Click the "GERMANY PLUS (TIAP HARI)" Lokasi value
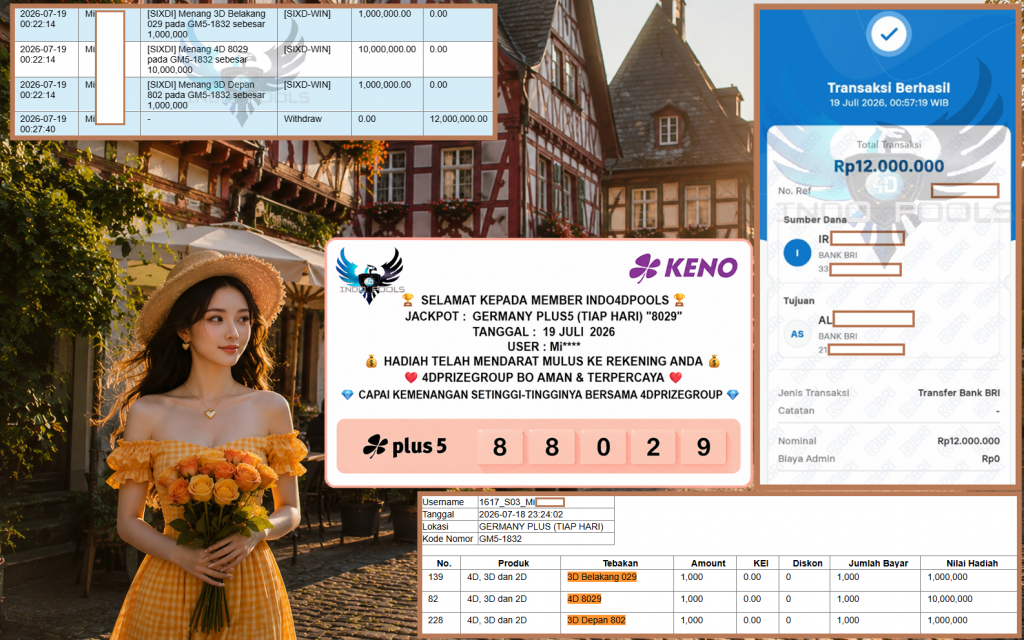Image resolution: width=1024 pixels, height=640 pixels. (541, 526)
